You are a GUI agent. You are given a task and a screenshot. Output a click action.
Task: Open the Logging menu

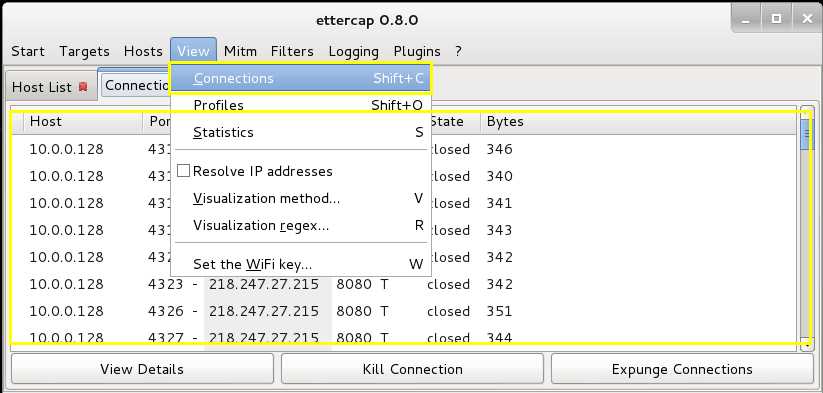tap(354, 51)
